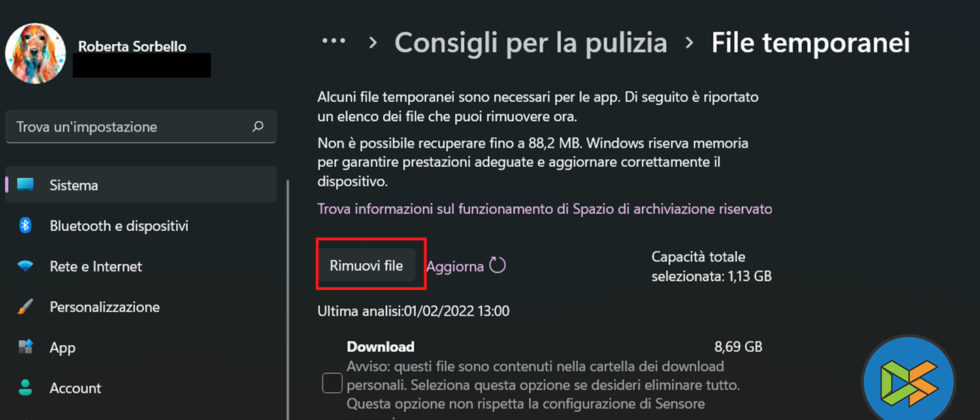This screenshot has height=420, width=980.
Task: Click the Aggiorna refresh spinner icon
Action: 497,265
